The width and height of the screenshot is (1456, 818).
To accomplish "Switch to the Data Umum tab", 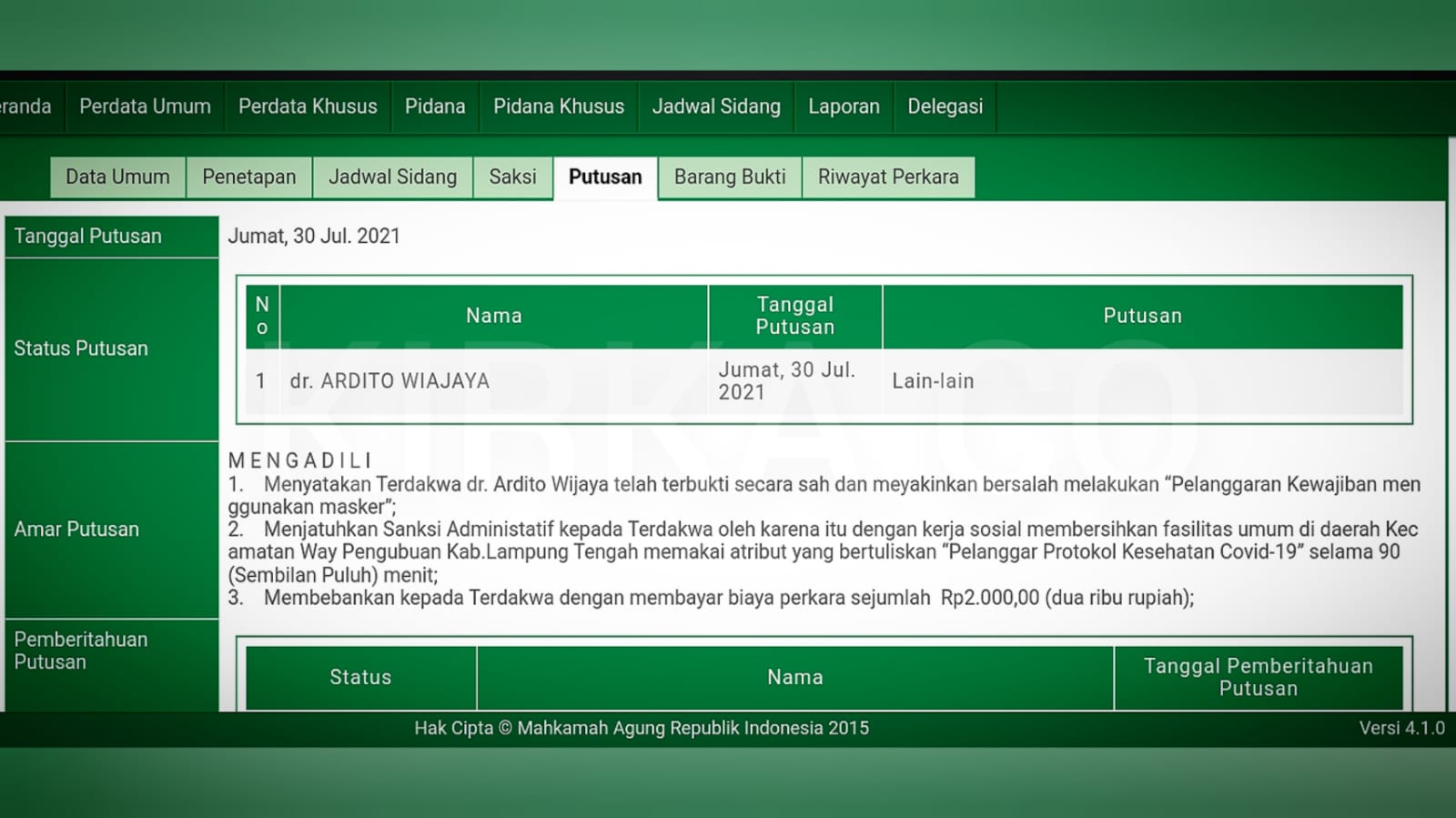I will (x=117, y=177).
